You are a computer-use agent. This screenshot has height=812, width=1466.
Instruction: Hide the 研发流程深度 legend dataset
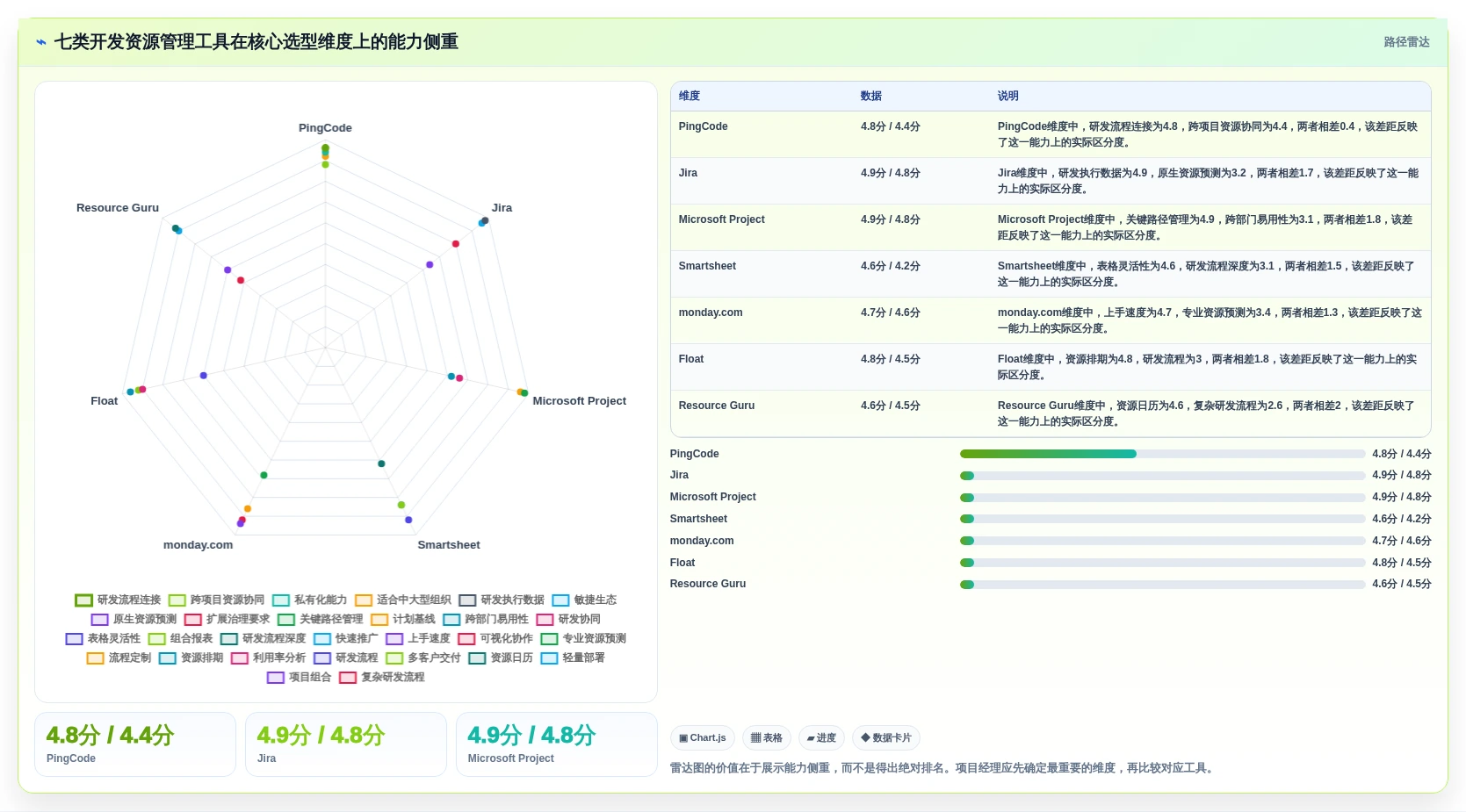point(263,639)
